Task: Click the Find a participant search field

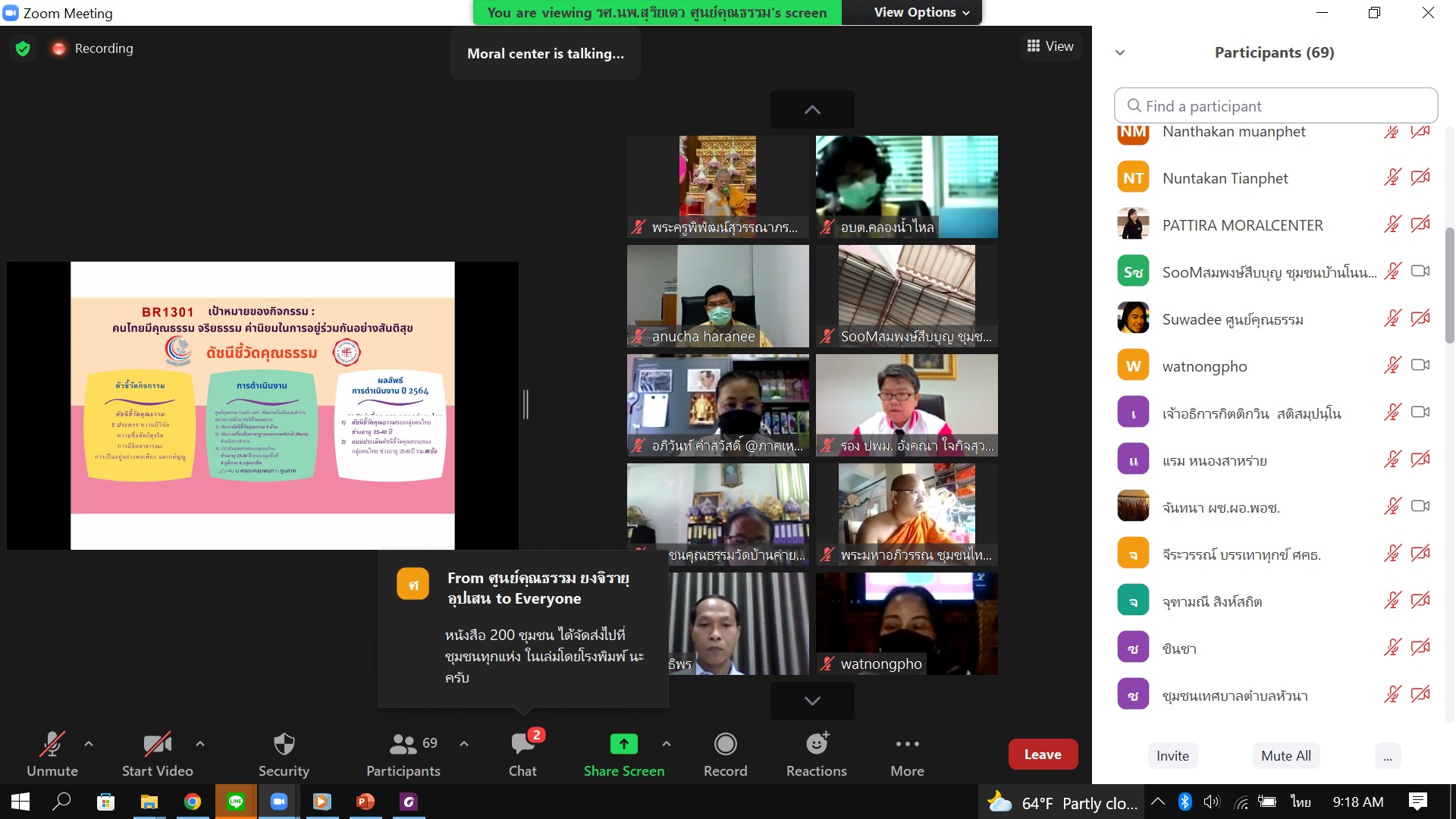Action: (1276, 106)
